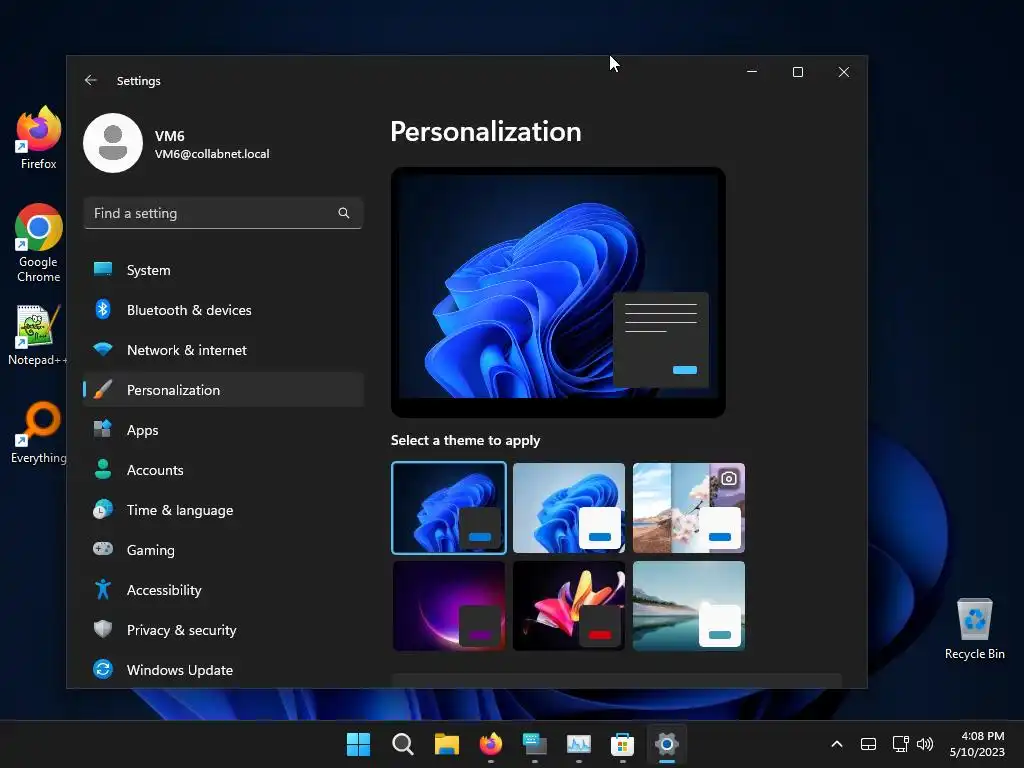Click the large desktop theme preview image
Screen dimensions: 1024x768
[558, 292]
